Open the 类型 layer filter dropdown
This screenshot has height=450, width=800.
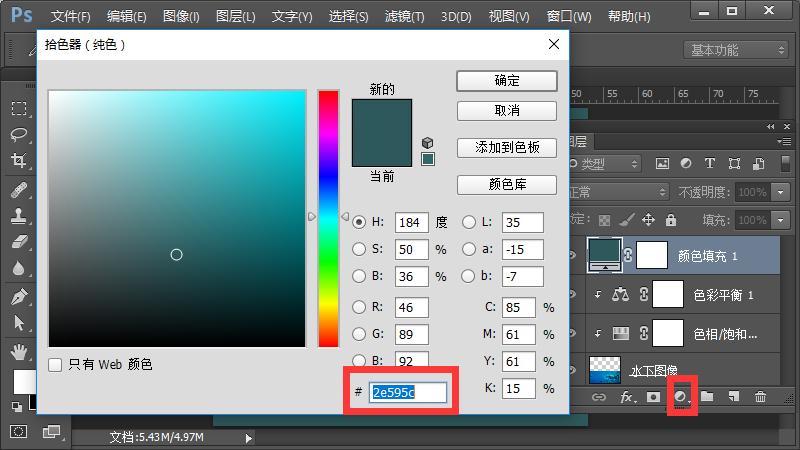(605, 164)
